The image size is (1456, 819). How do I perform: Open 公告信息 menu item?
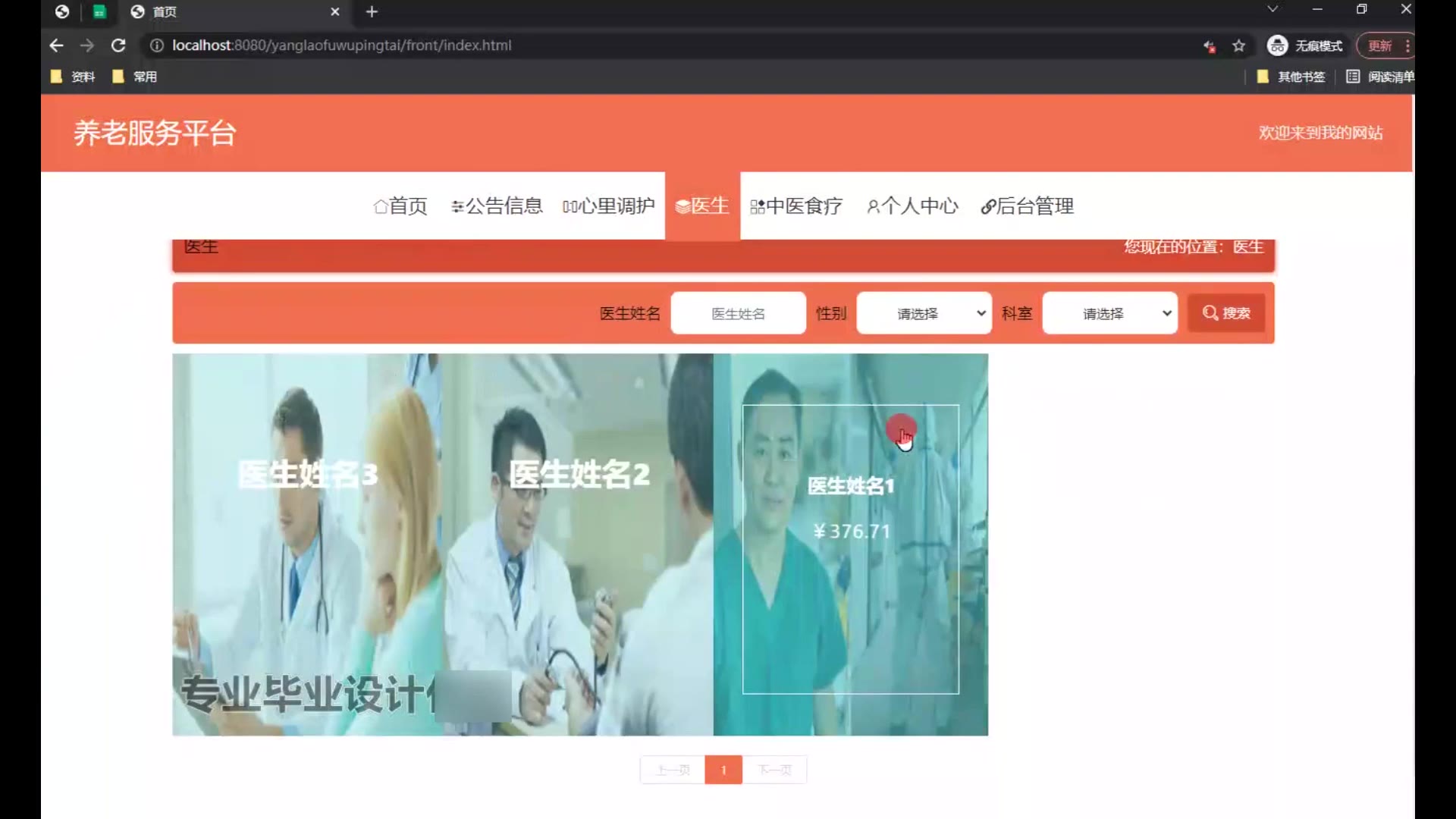(497, 206)
